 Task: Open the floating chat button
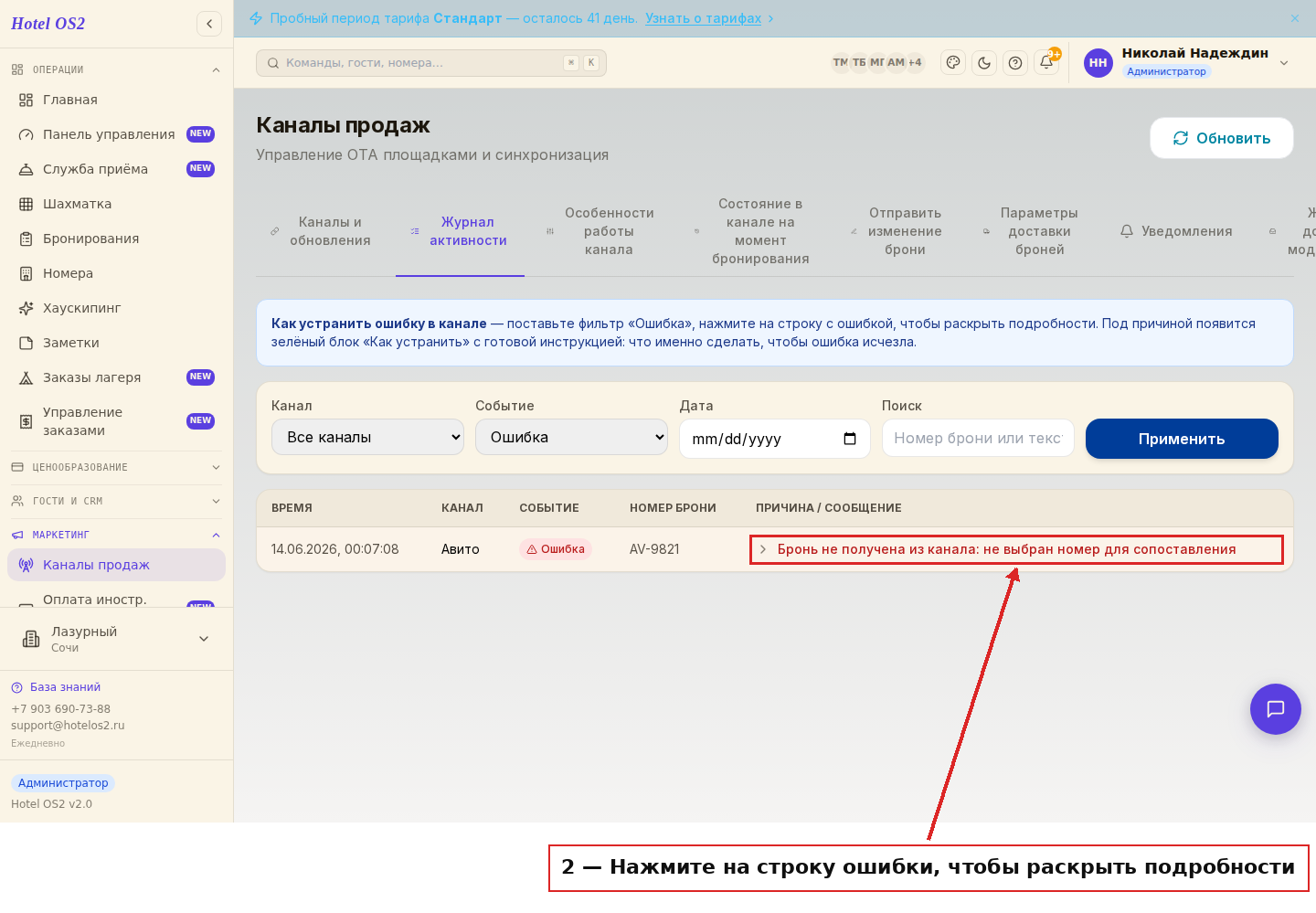1276,709
